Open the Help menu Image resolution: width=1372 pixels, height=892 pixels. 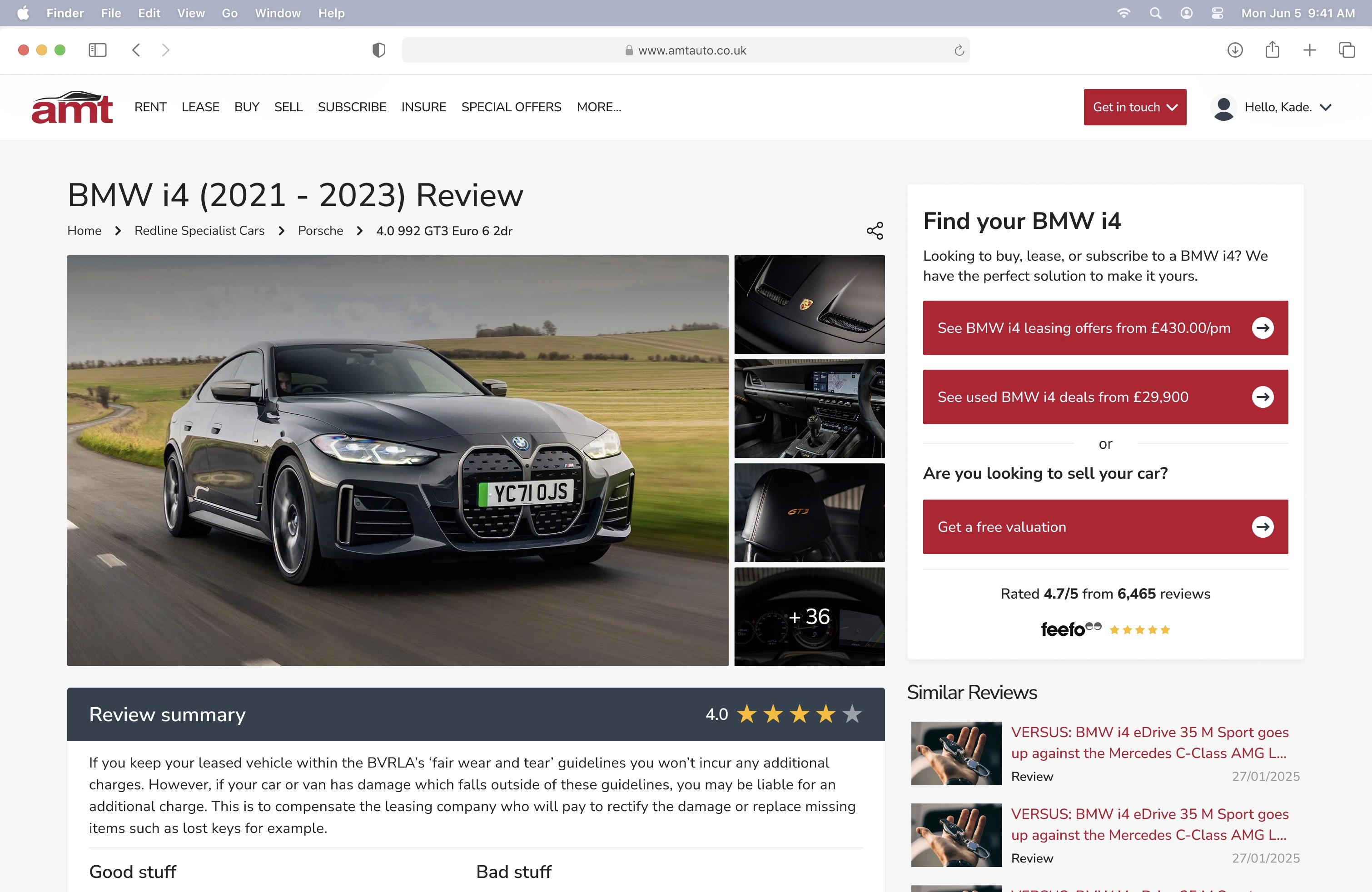coord(332,13)
